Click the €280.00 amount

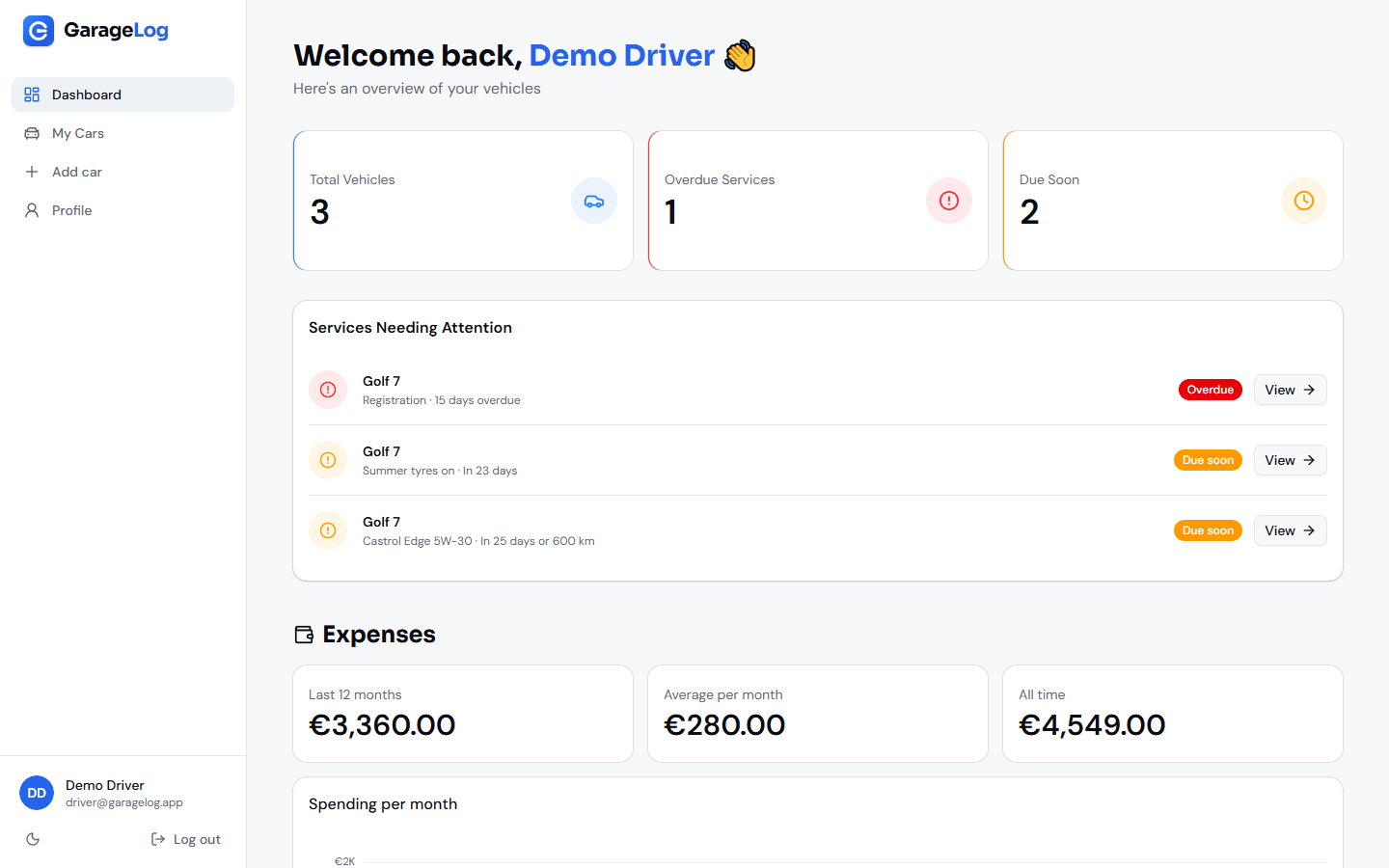point(724,725)
